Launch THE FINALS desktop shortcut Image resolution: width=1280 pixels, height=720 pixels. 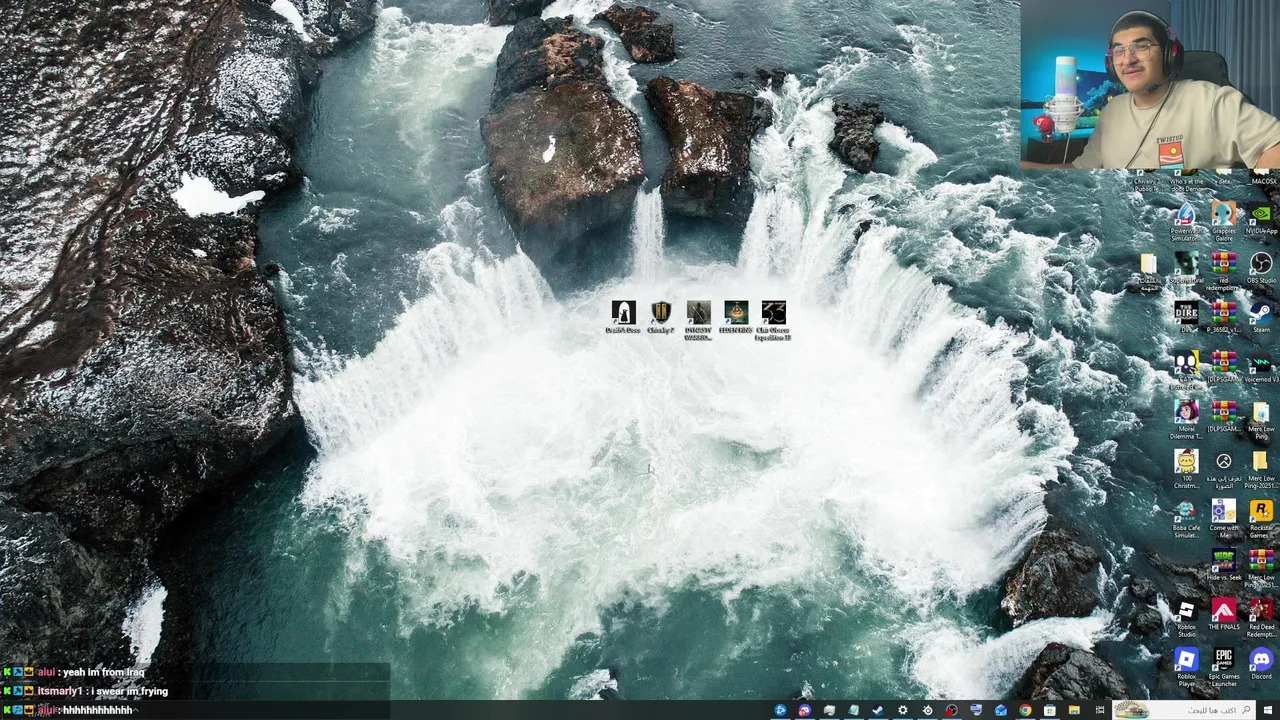[x=1224, y=615]
